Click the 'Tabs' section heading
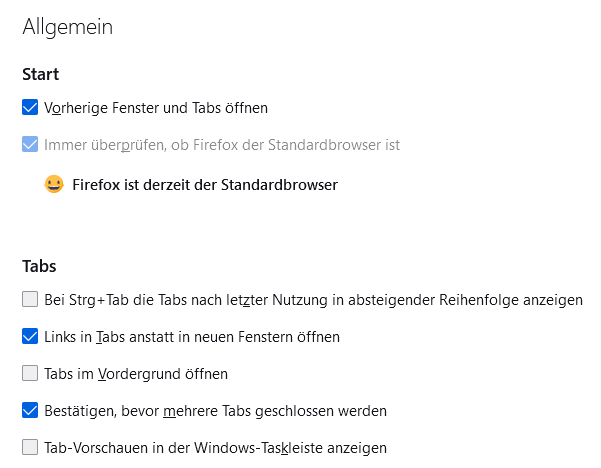The height and width of the screenshot is (468, 601). pos(39,266)
